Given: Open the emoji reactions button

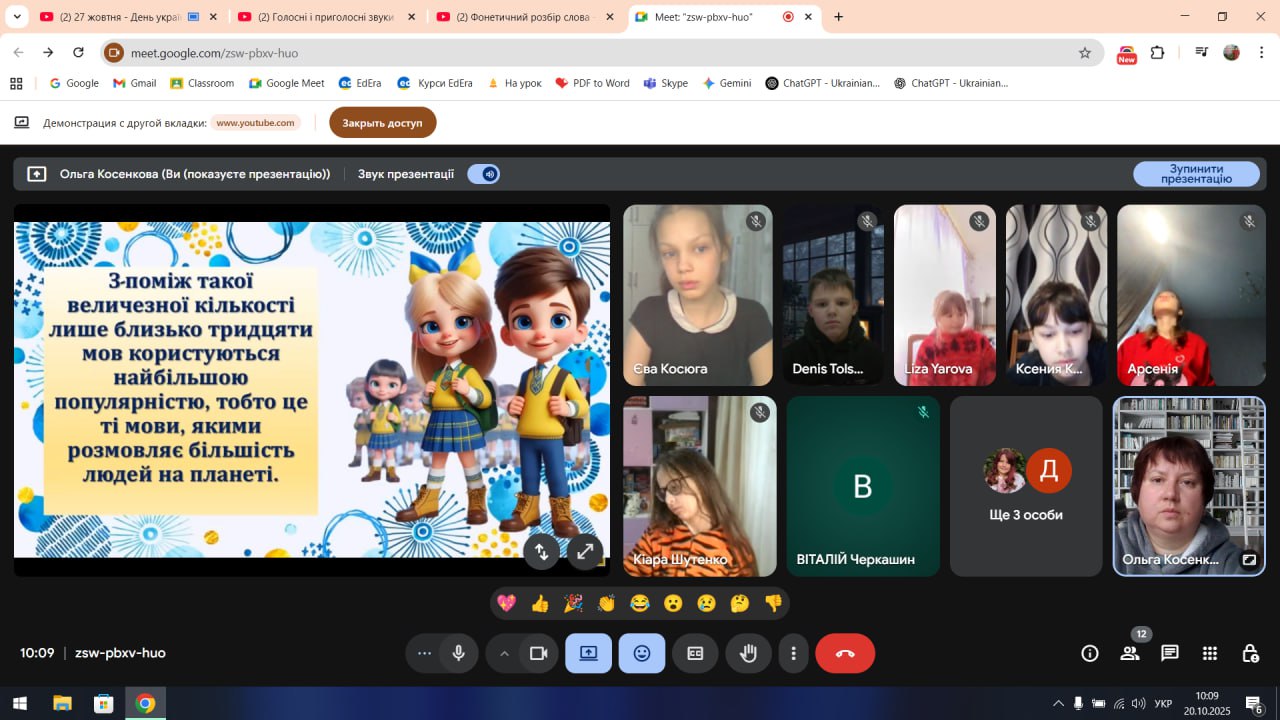Looking at the screenshot, I should [x=641, y=653].
